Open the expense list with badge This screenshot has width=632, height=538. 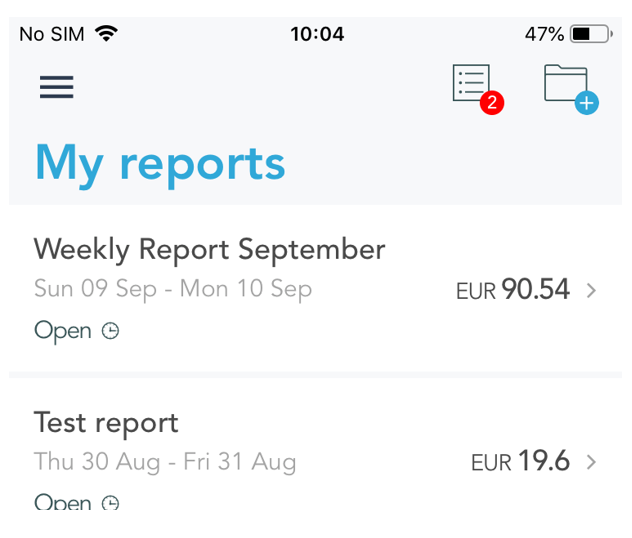coord(471,83)
